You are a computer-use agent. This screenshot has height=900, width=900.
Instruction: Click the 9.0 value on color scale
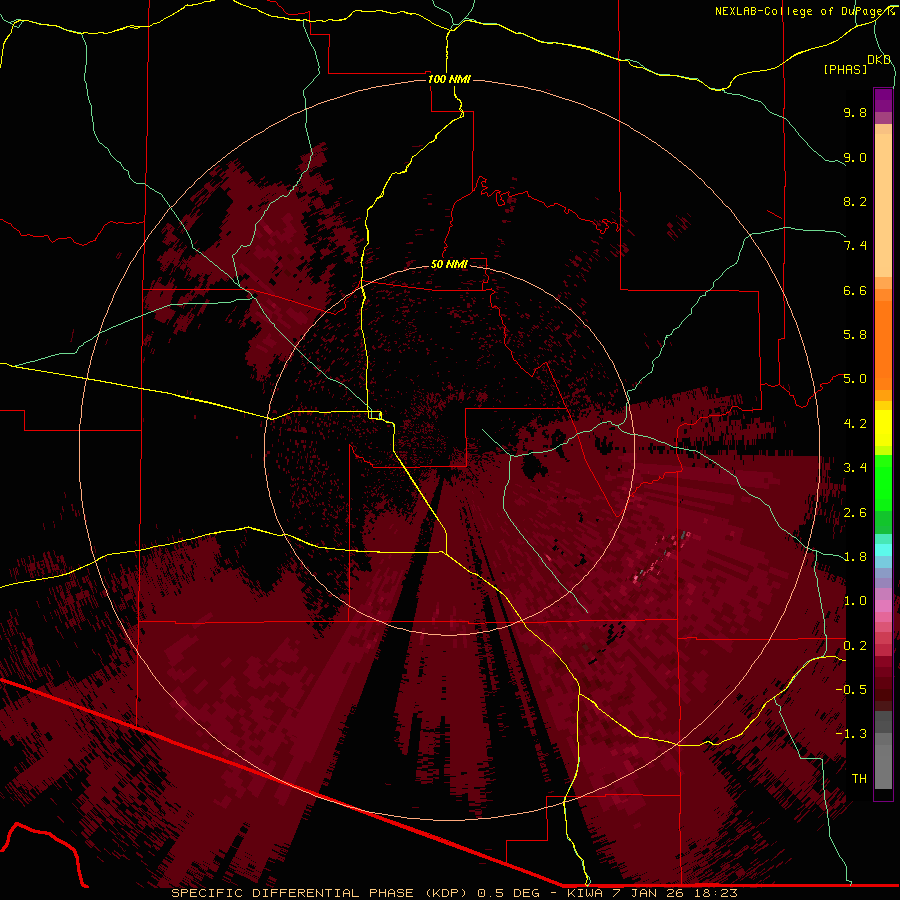click(x=855, y=157)
